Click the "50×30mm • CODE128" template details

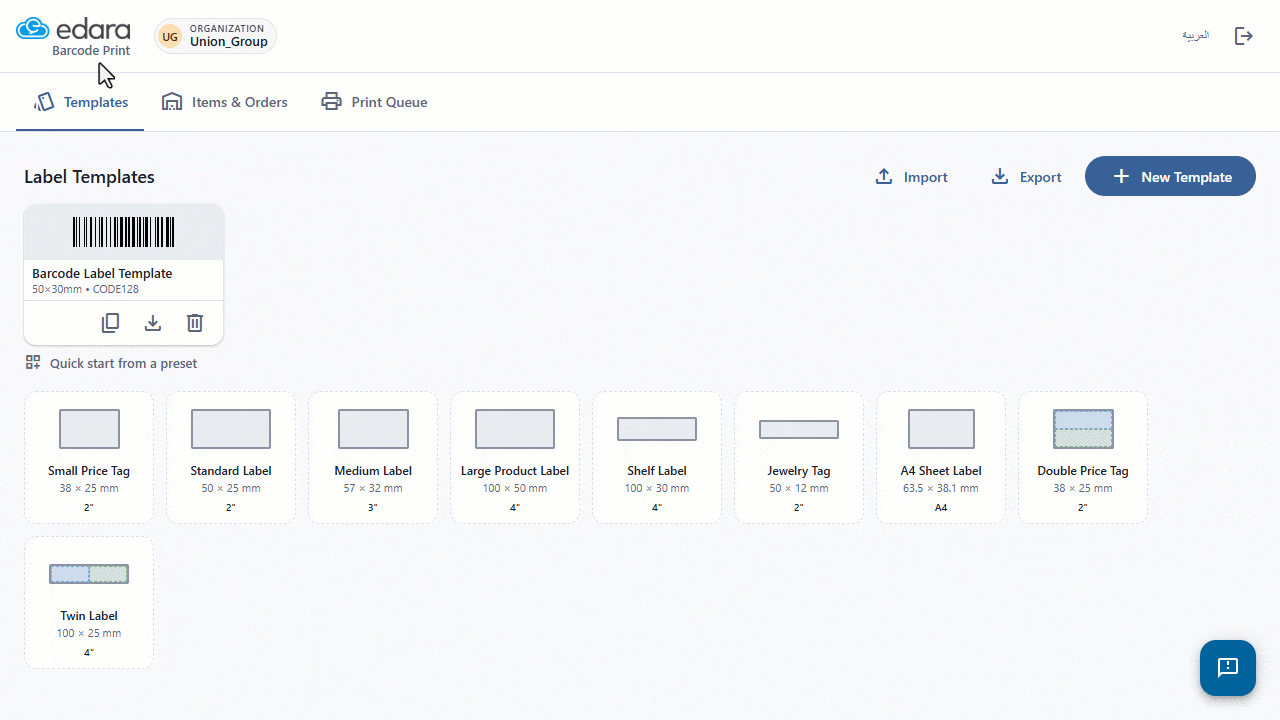(85, 289)
